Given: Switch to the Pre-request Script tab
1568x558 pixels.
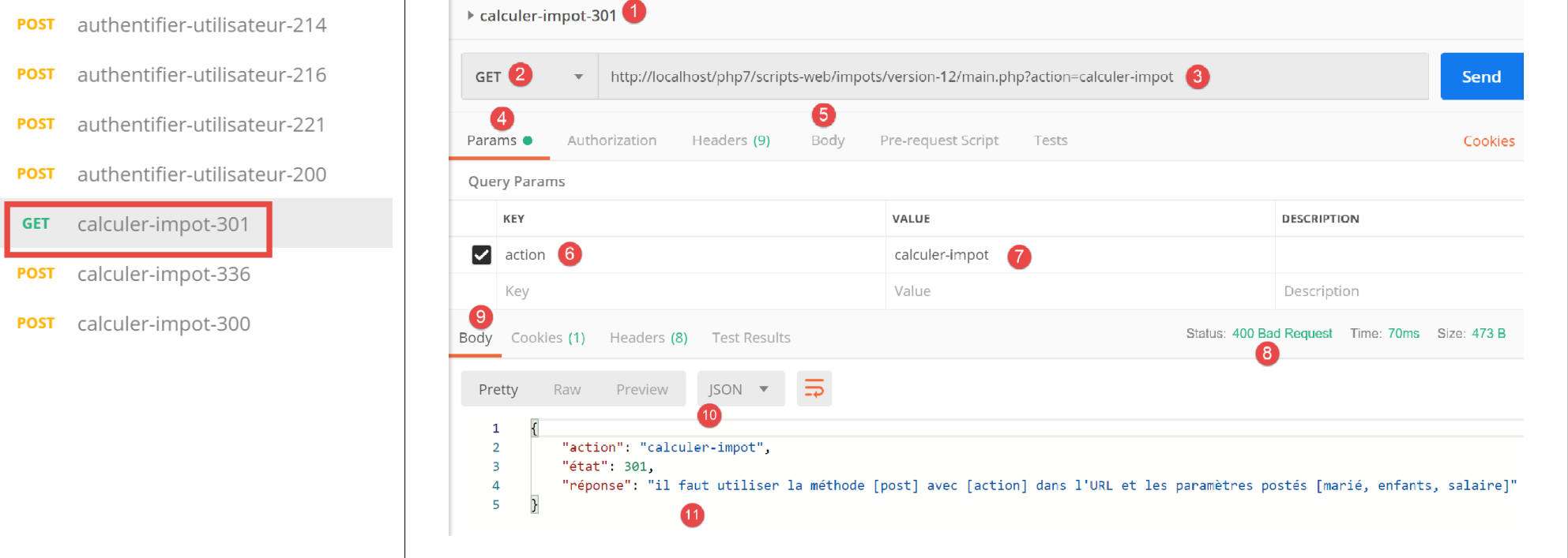Looking at the screenshot, I should (x=938, y=140).
